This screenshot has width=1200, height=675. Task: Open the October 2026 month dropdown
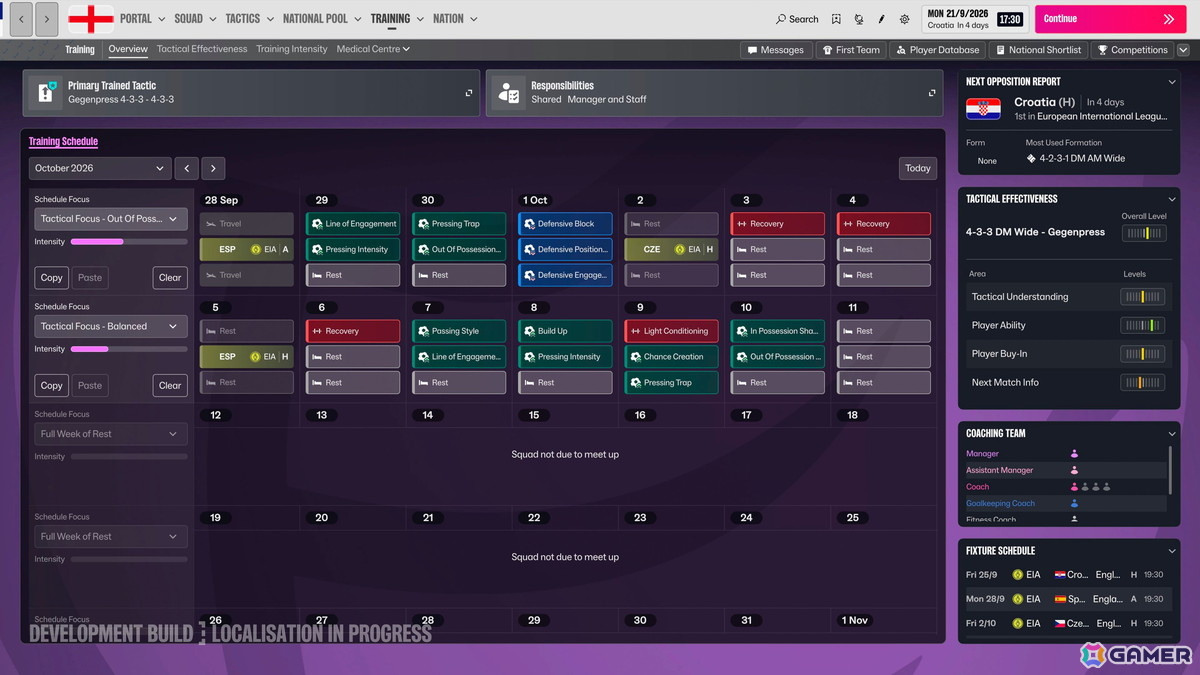tap(100, 168)
